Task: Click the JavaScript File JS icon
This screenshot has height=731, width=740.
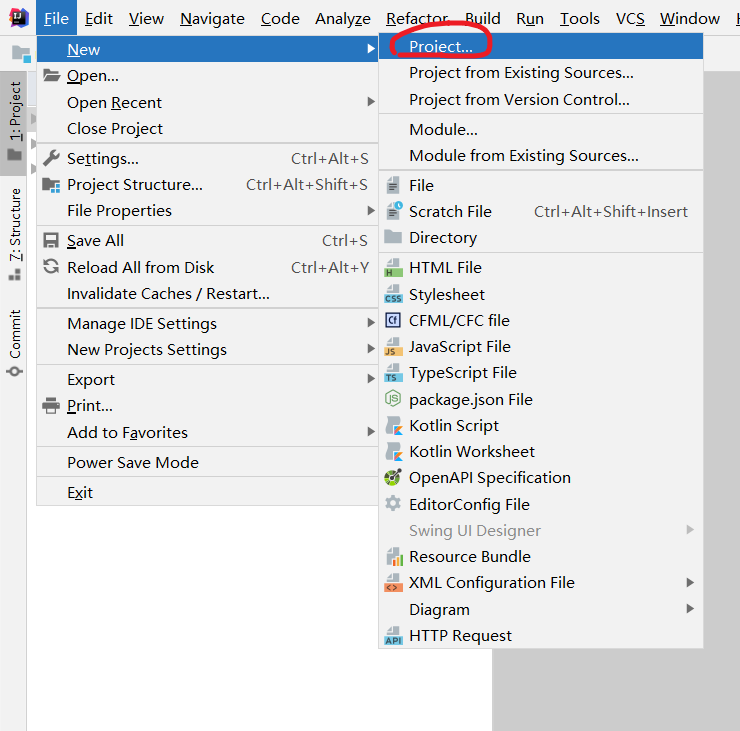Action: pos(393,346)
